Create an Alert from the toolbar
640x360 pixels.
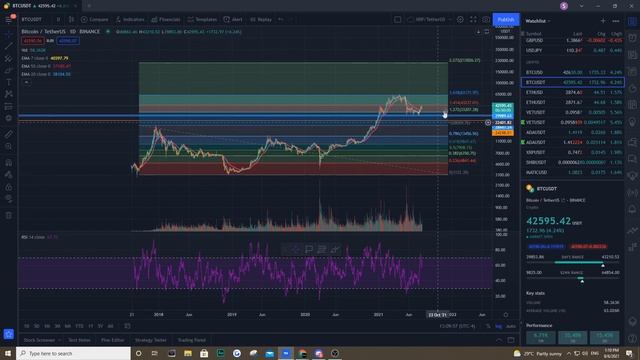click(x=233, y=20)
